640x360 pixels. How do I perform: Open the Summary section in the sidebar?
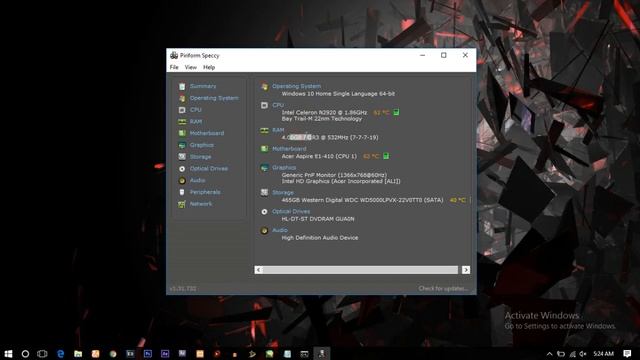coord(203,86)
